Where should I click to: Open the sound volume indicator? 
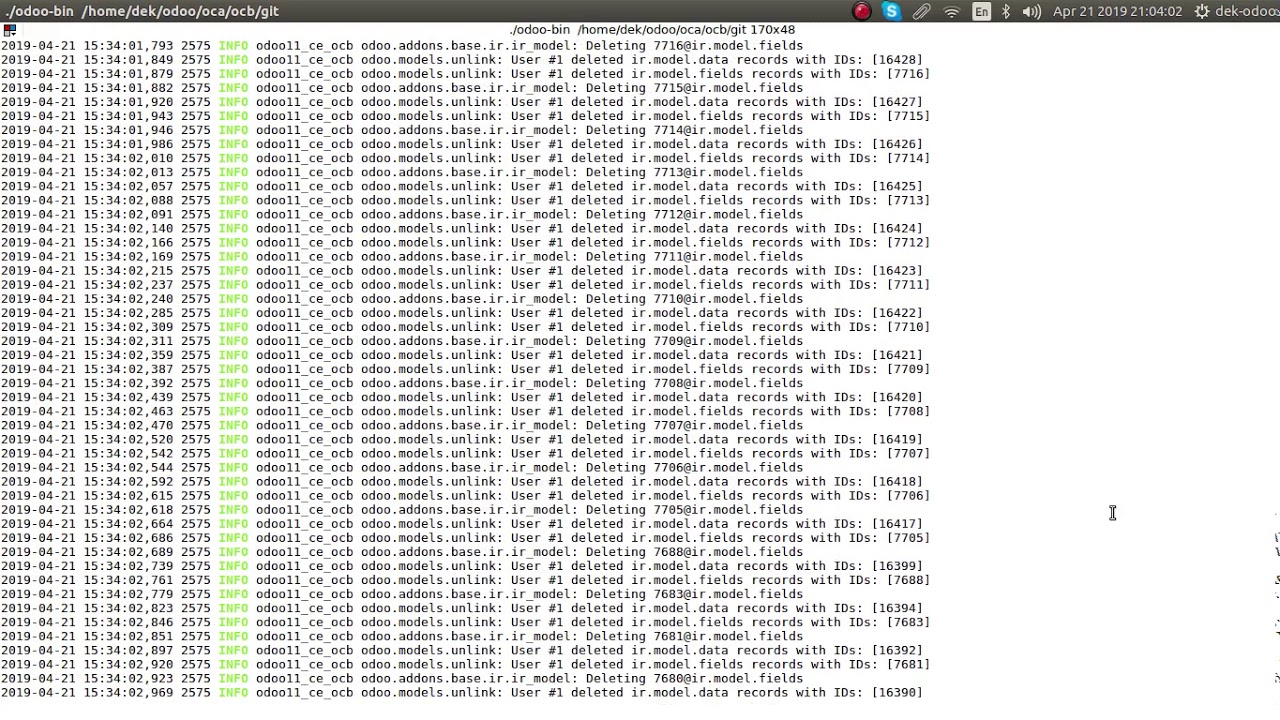point(1032,12)
